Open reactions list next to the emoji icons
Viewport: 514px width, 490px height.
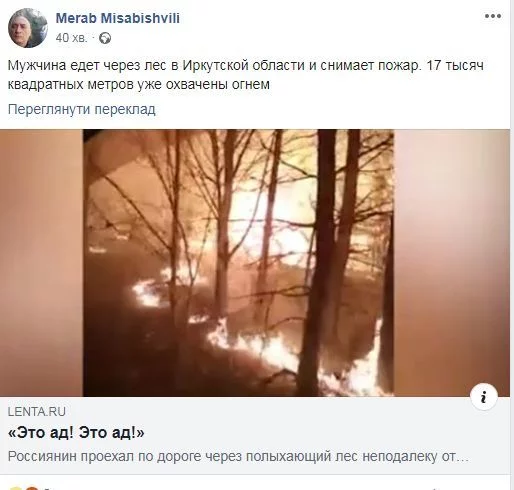pos(46,489)
